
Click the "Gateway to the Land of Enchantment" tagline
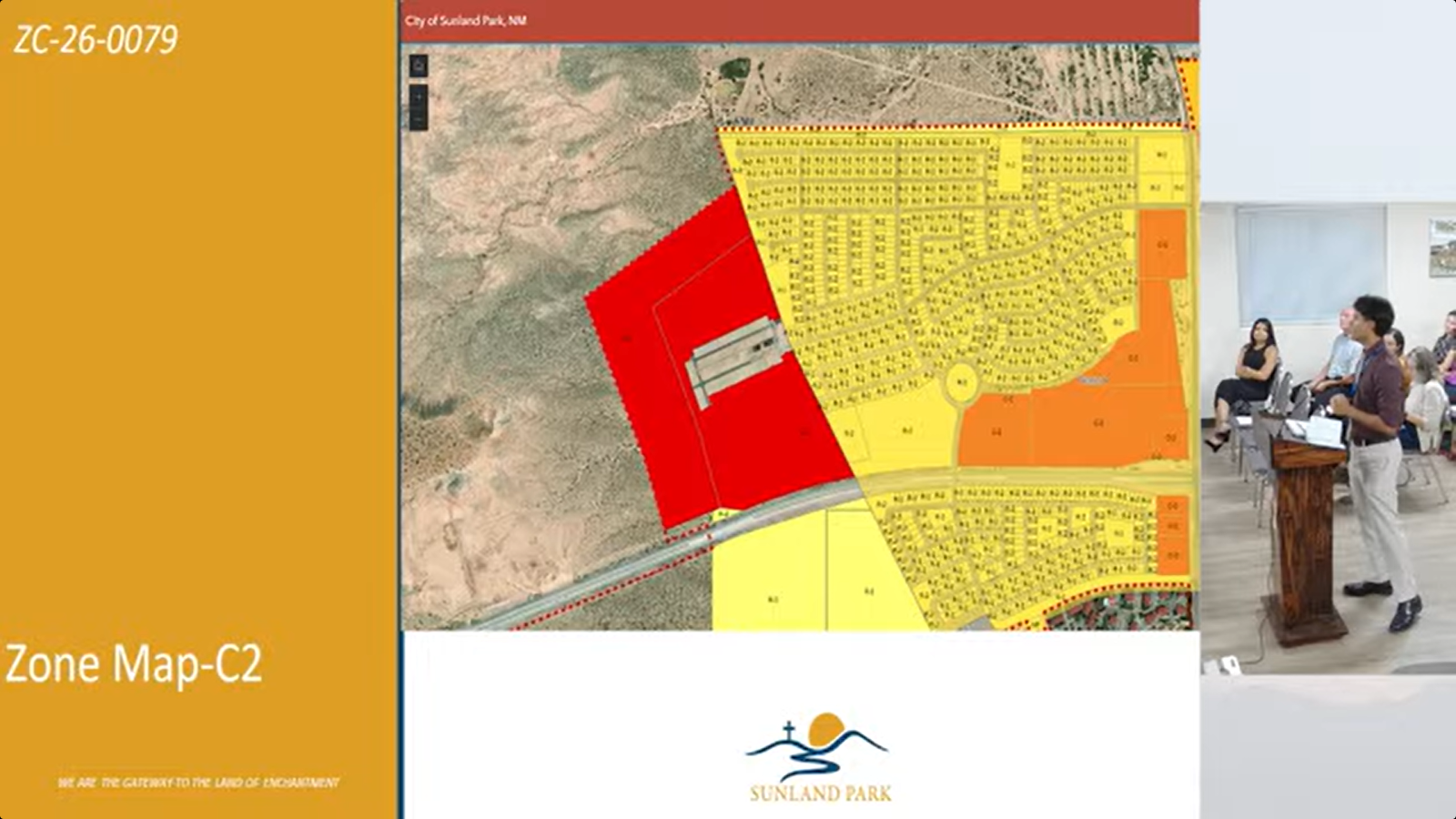point(197,783)
